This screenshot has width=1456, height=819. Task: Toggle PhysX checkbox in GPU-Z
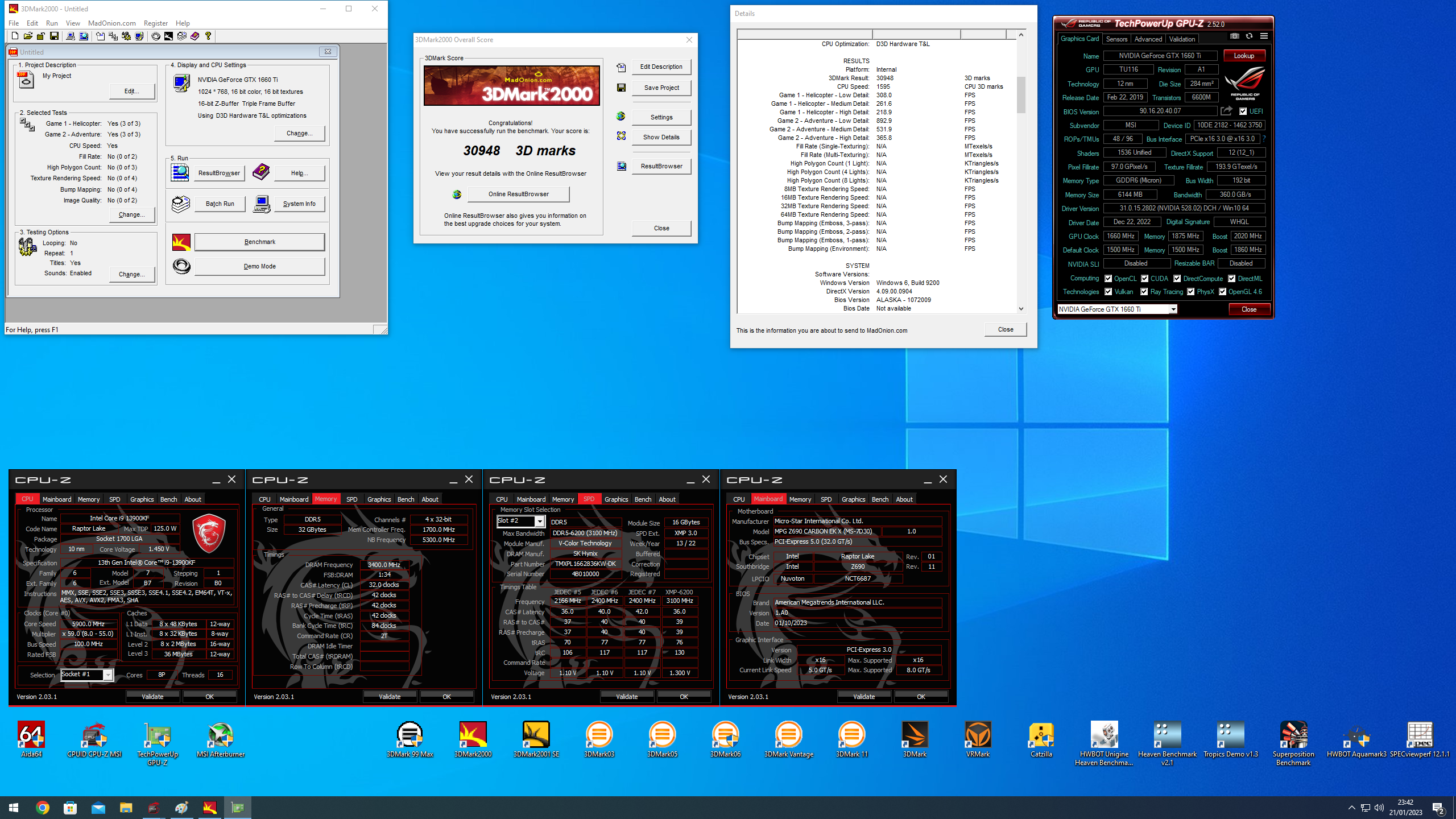(1190, 292)
